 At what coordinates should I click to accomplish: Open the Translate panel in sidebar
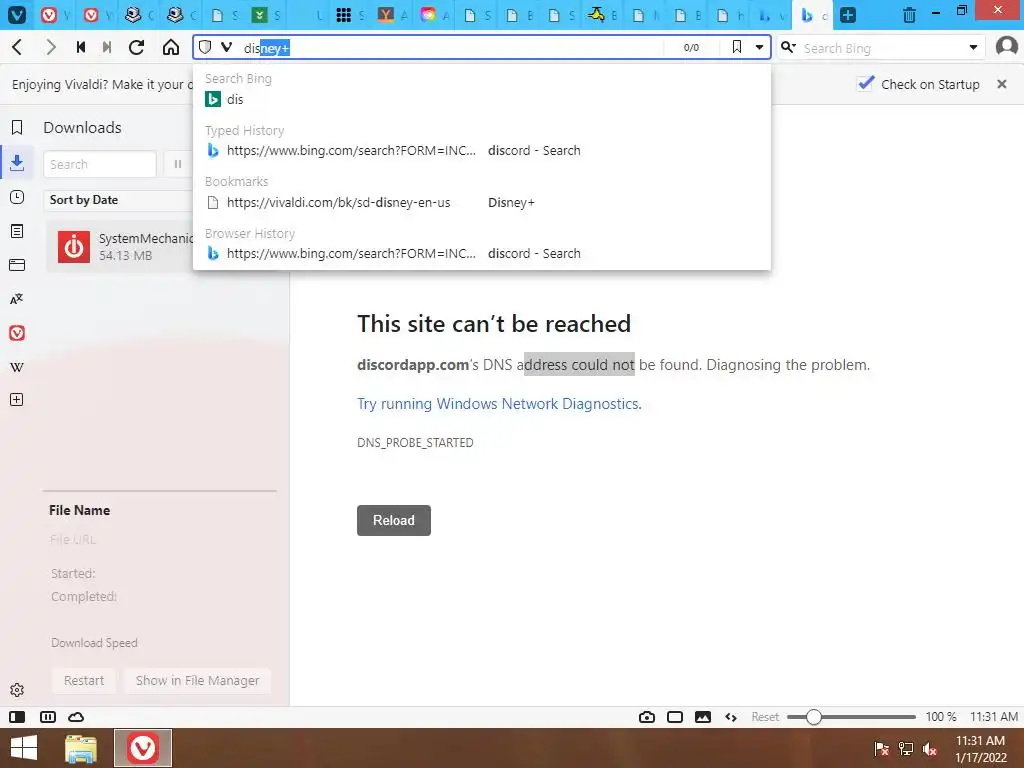click(x=17, y=299)
